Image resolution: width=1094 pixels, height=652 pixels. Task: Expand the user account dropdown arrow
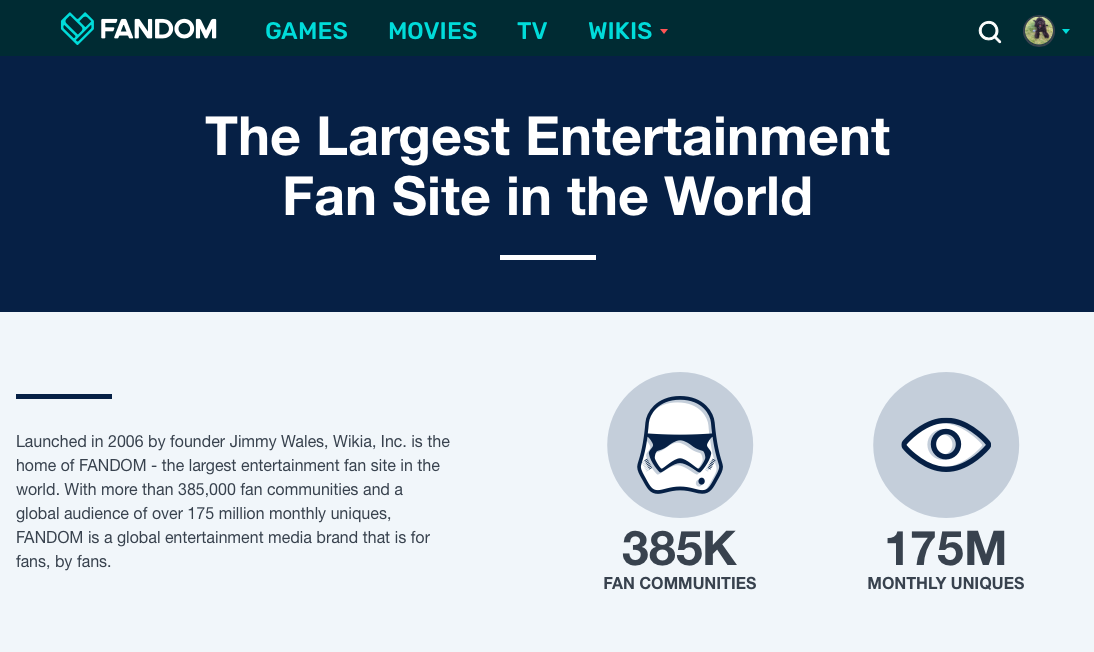[1065, 31]
